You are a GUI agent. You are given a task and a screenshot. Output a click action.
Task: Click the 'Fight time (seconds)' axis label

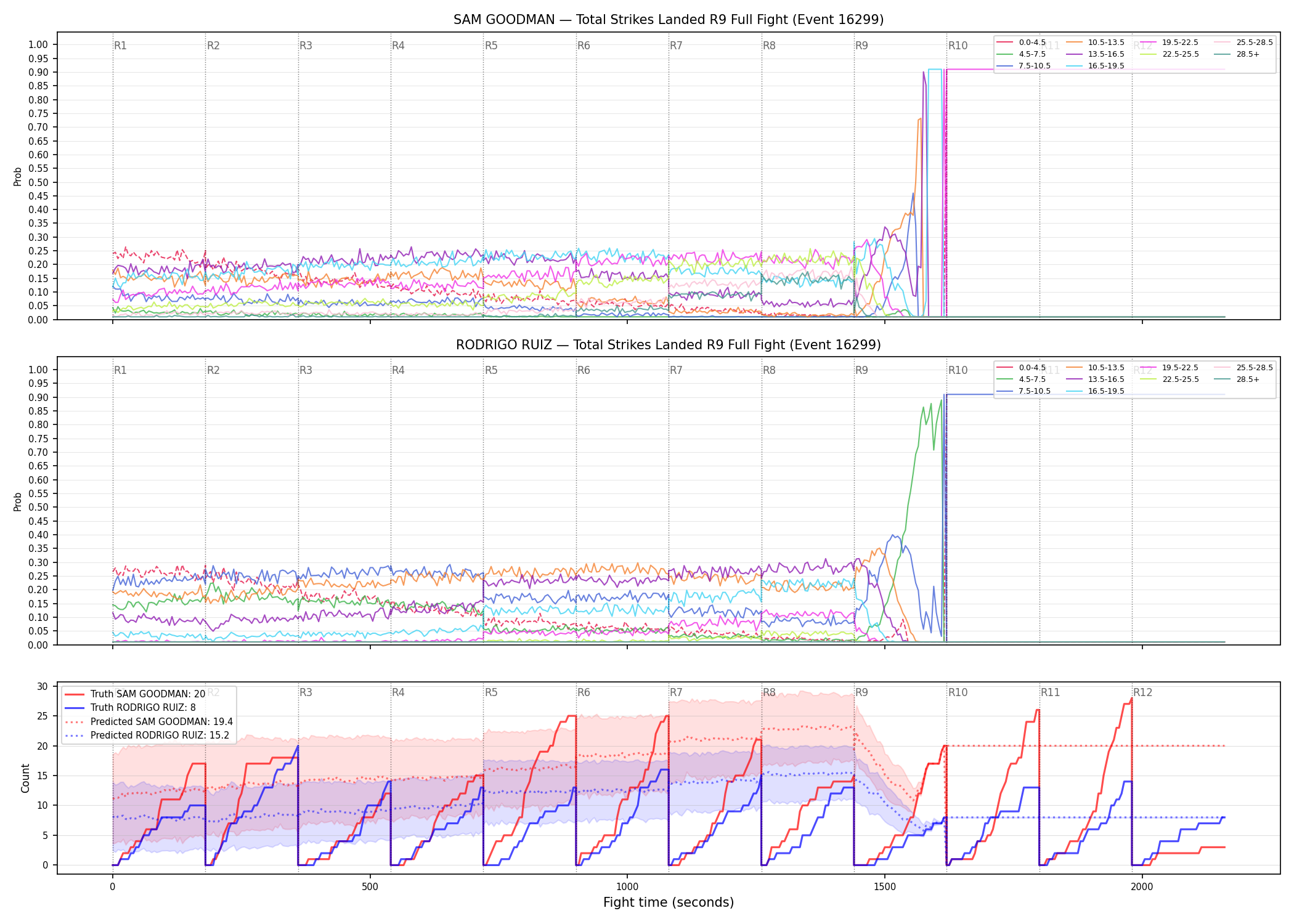(x=669, y=902)
